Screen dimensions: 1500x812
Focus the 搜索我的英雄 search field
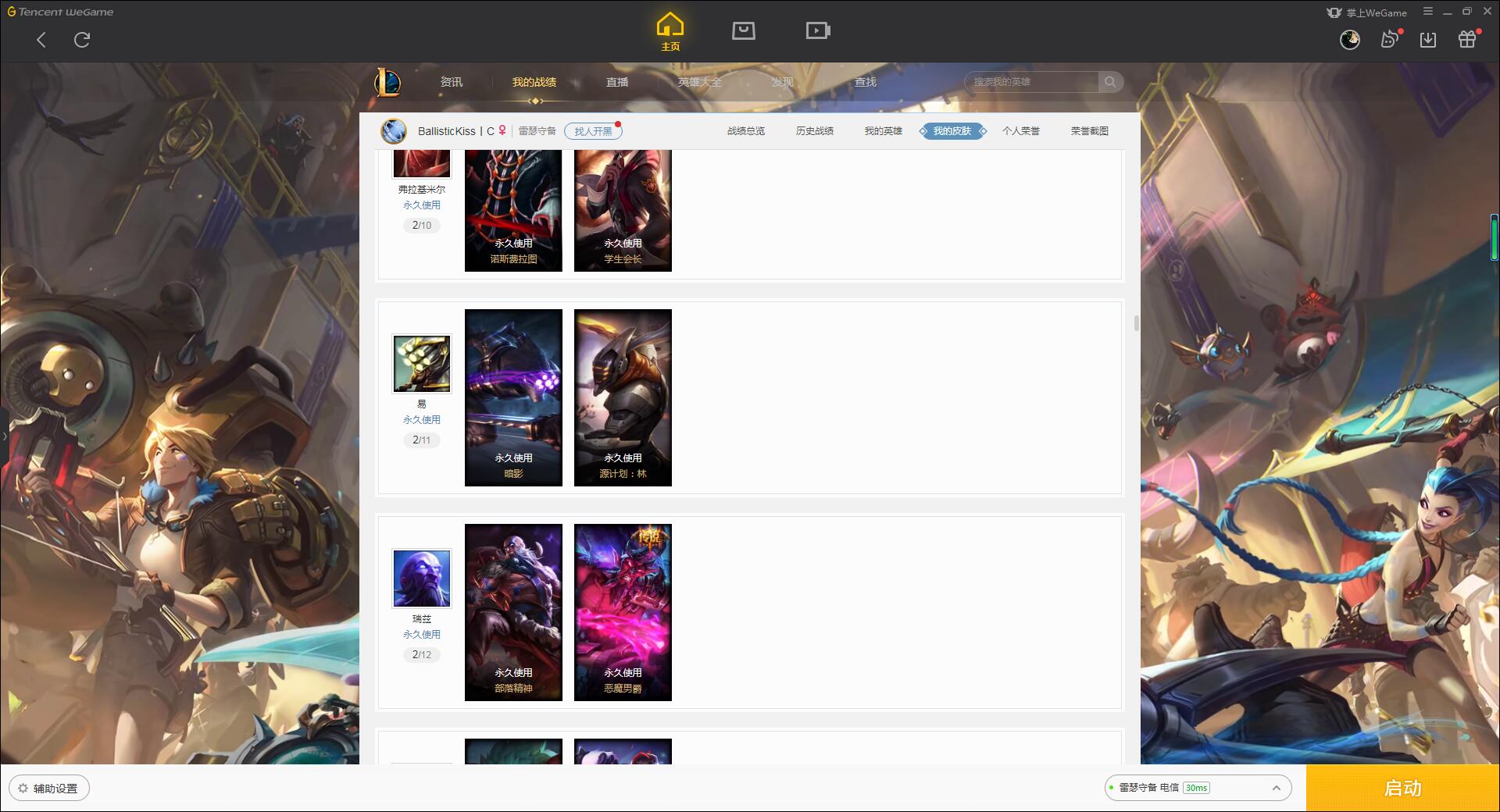(x=1033, y=82)
